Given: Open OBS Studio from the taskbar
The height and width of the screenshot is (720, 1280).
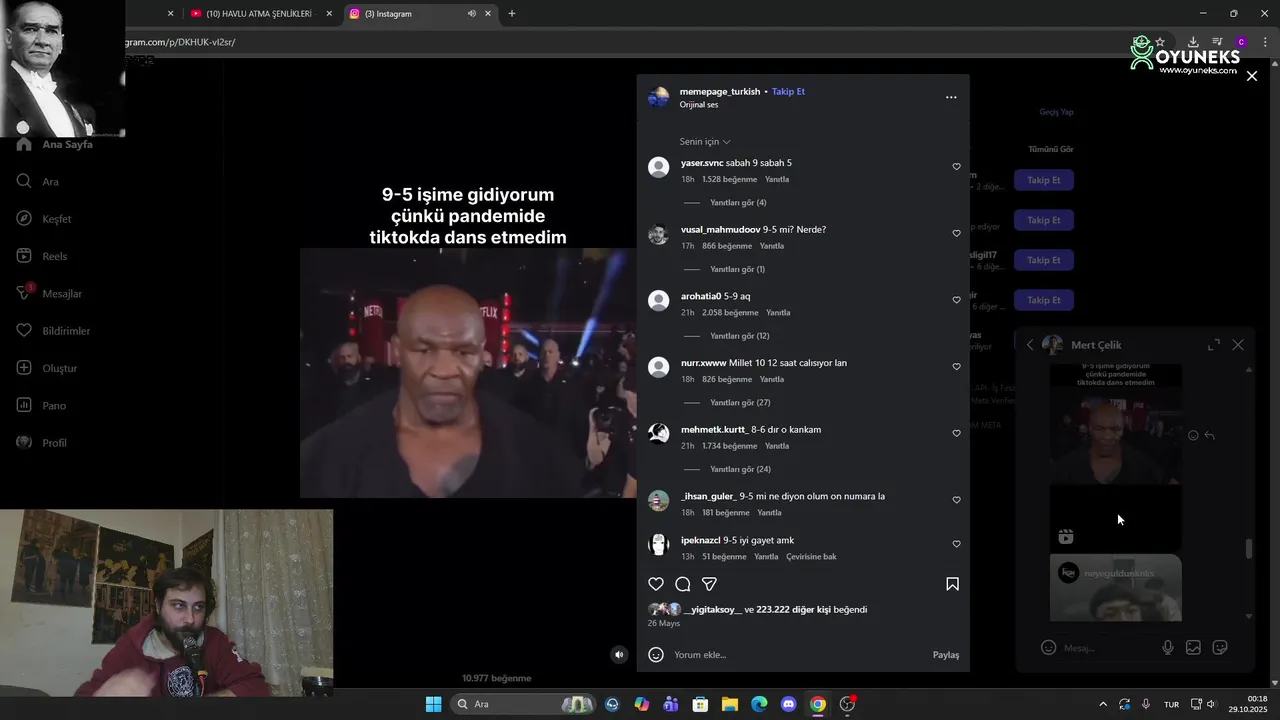Looking at the screenshot, I should 847,704.
